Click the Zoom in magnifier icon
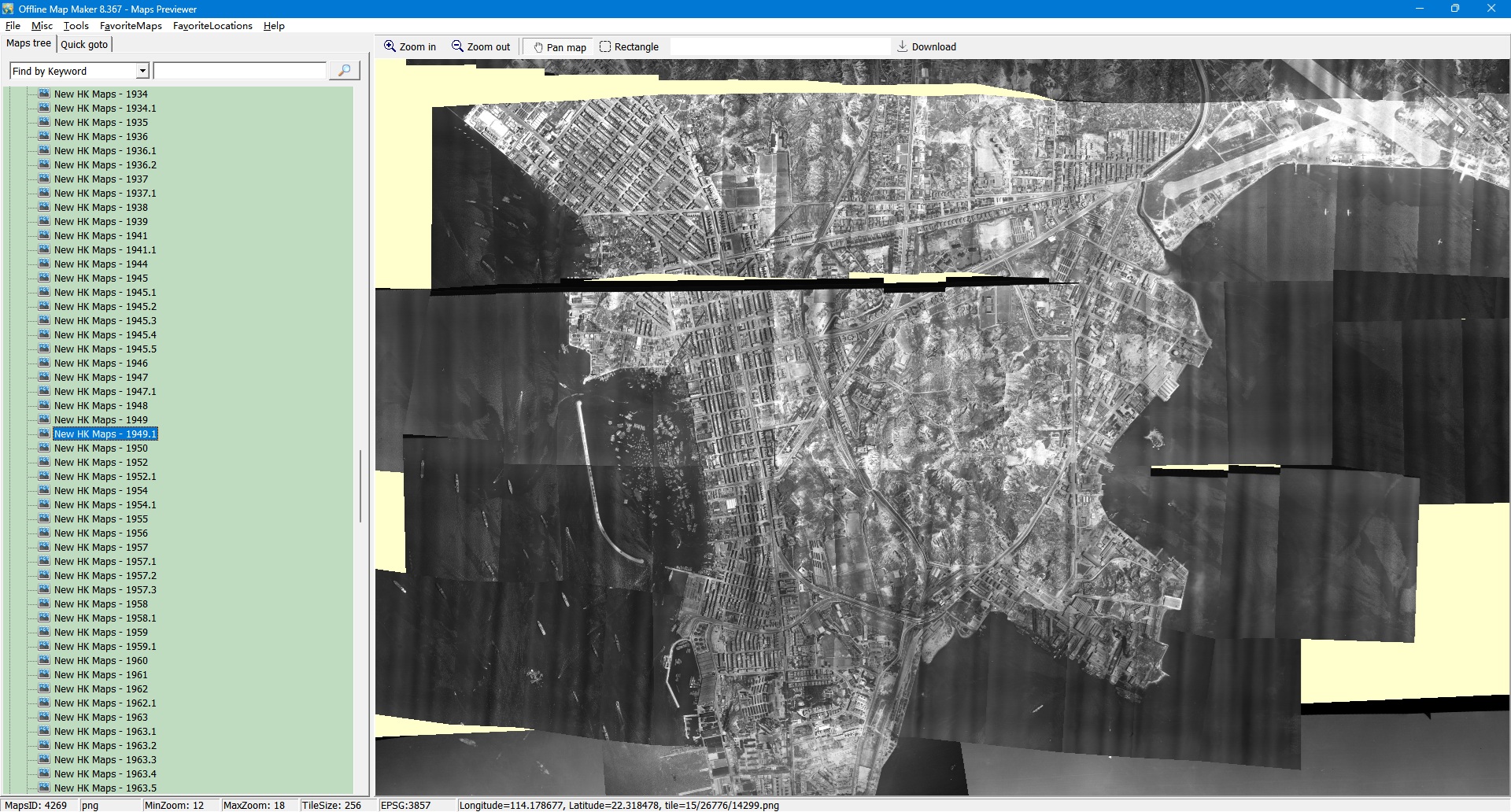Viewport: 1511px width, 812px height. [x=390, y=46]
